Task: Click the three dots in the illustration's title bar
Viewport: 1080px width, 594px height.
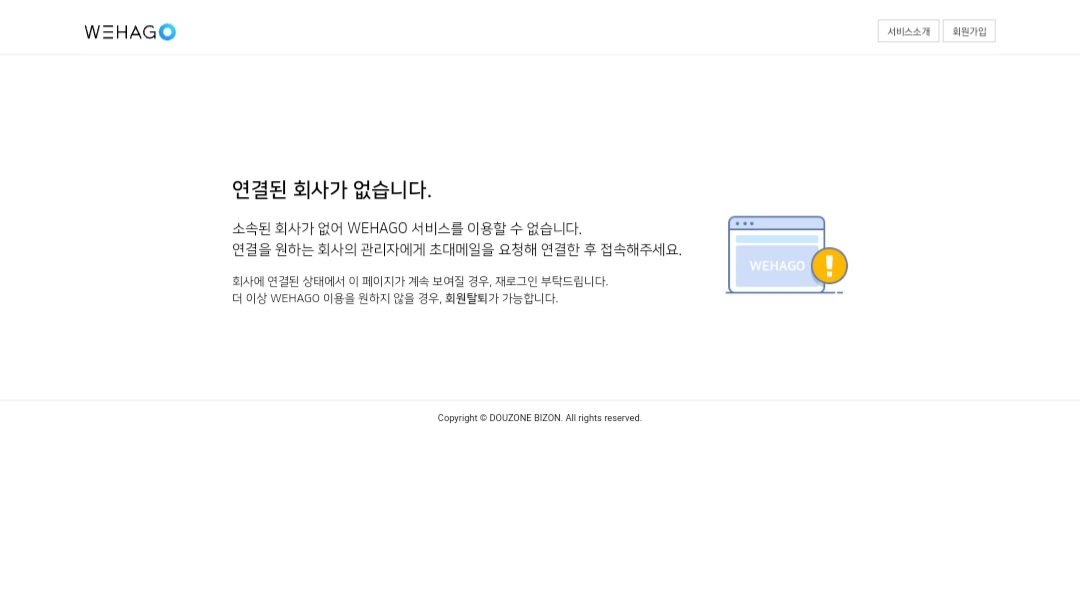Action: click(x=744, y=223)
